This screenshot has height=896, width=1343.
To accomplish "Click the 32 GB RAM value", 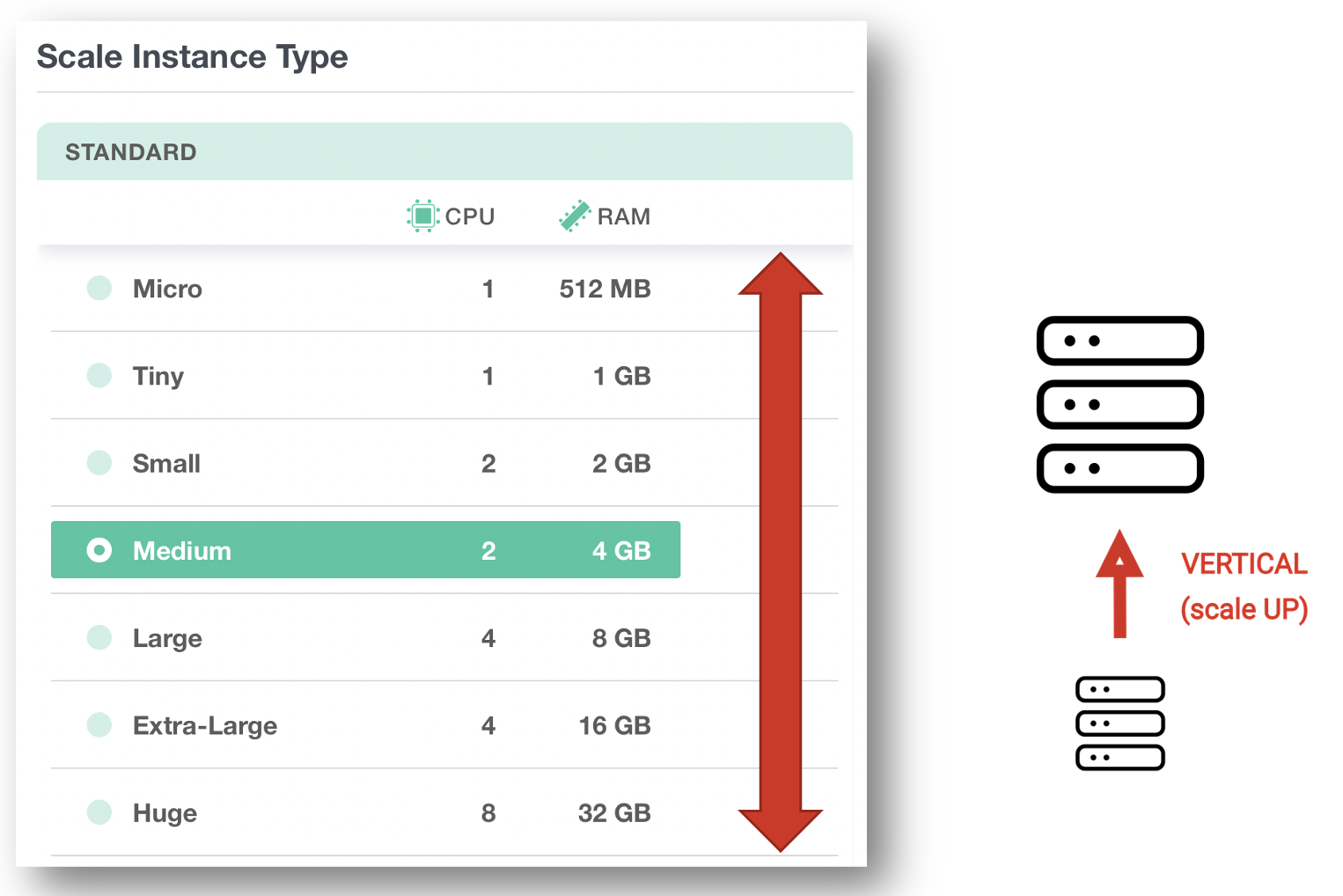I will [x=613, y=812].
